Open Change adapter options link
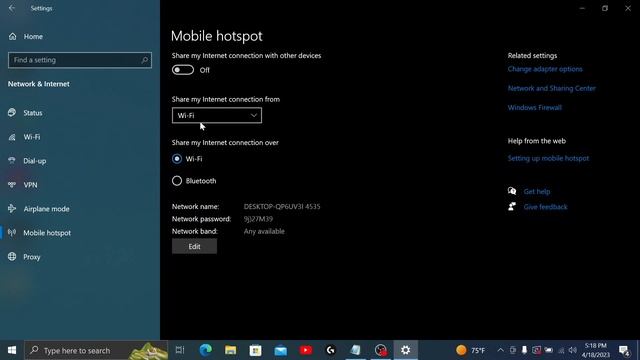 (545, 69)
